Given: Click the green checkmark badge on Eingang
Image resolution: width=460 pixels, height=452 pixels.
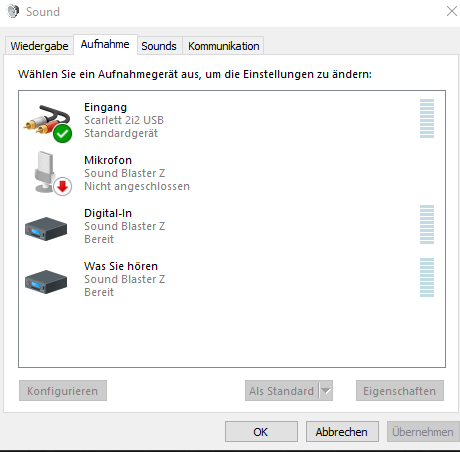Looking at the screenshot, I should click(x=62, y=134).
